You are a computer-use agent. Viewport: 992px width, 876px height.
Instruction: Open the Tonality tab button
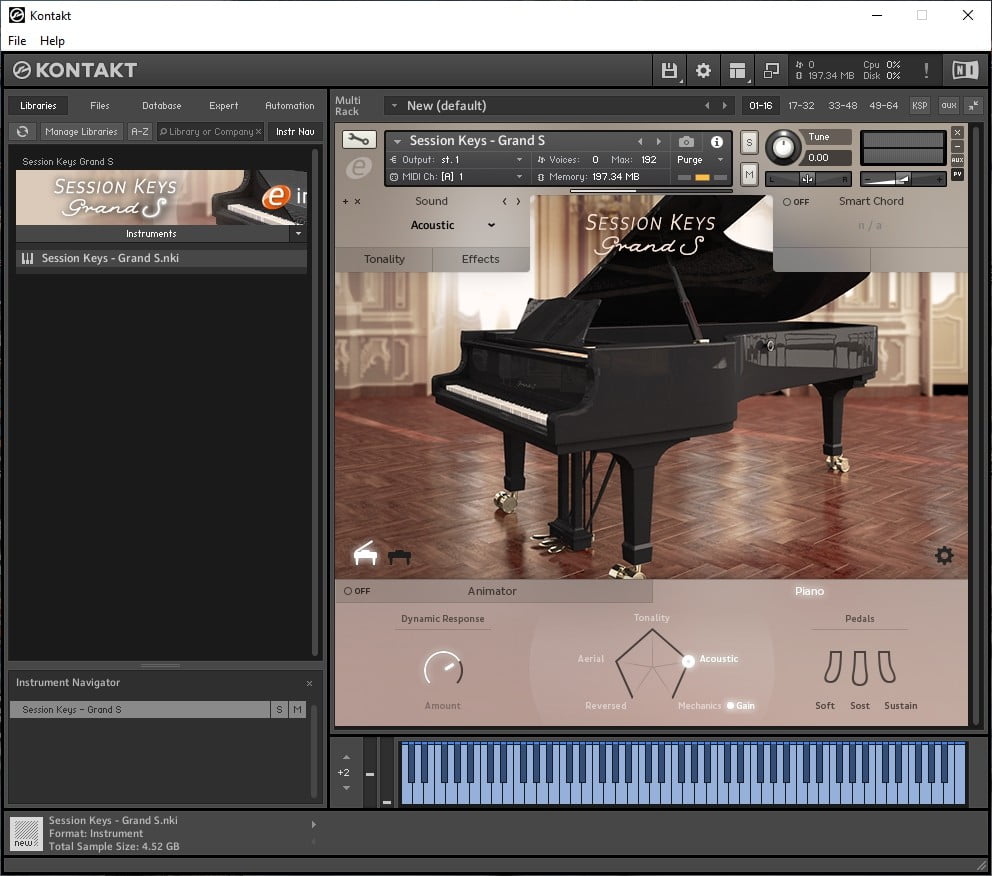click(384, 259)
